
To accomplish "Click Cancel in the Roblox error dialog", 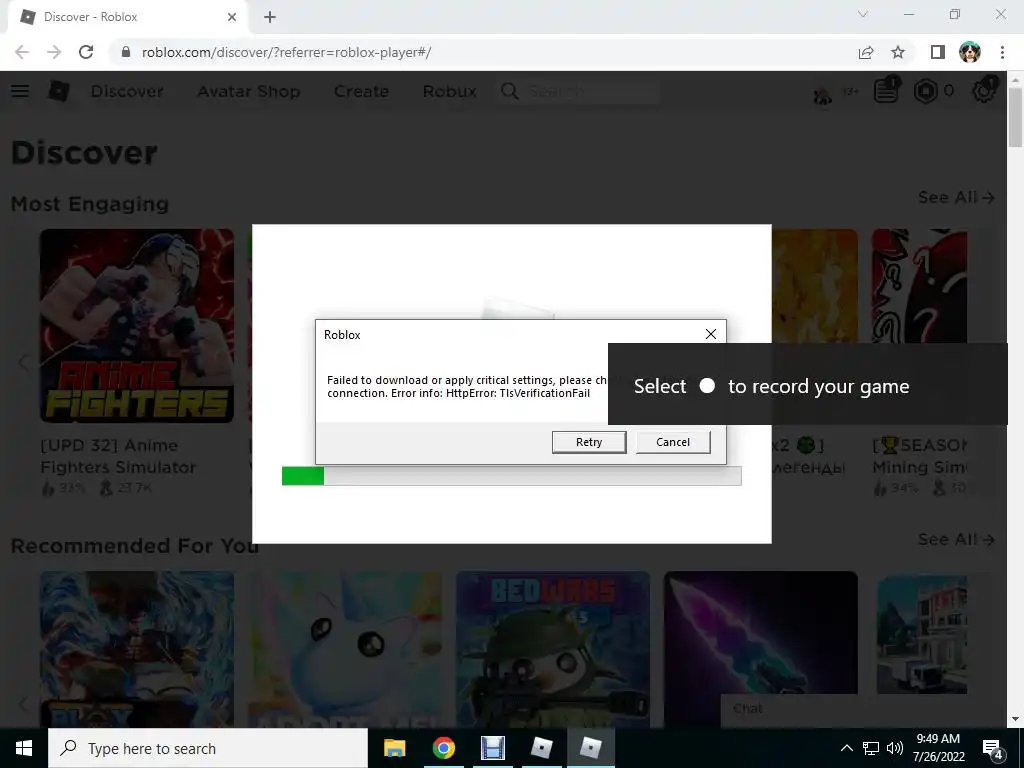I will (673, 442).
